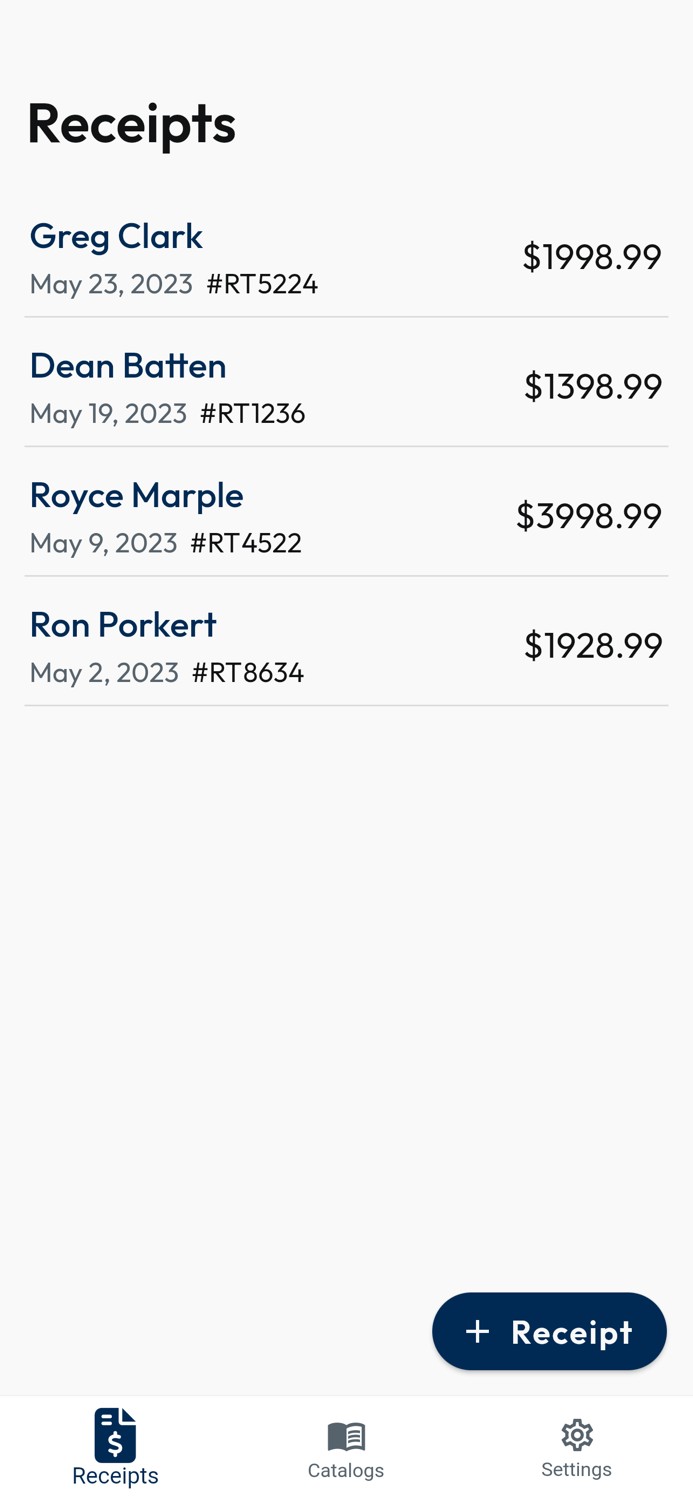Select Royce Marple's receipt entry
The image size is (693, 1500).
tap(346, 515)
